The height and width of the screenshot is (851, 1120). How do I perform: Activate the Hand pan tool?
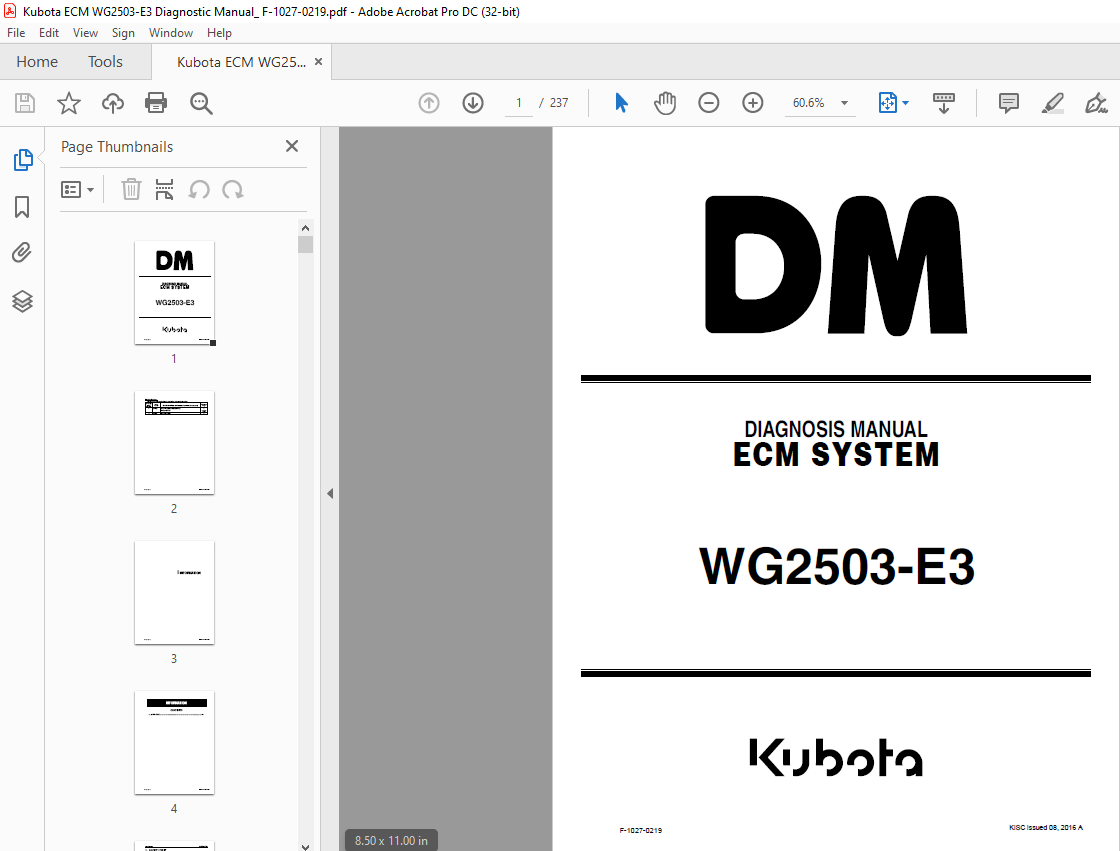click(665, 103)
